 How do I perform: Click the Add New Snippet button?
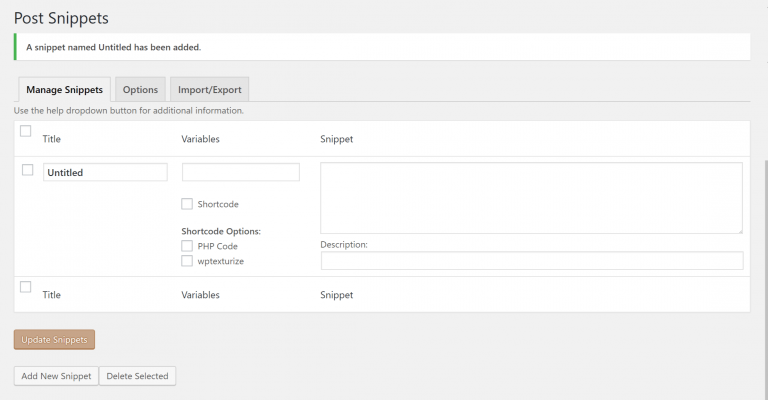[56, 376]
